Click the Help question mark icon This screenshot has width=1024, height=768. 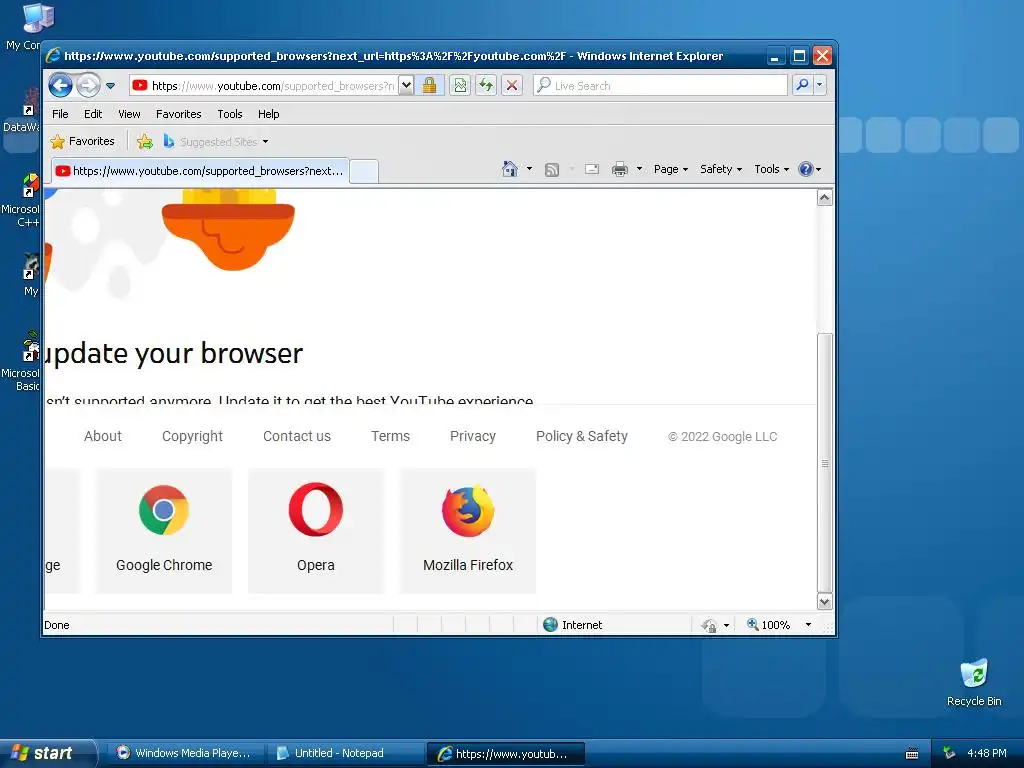click(x=806, y=169)
